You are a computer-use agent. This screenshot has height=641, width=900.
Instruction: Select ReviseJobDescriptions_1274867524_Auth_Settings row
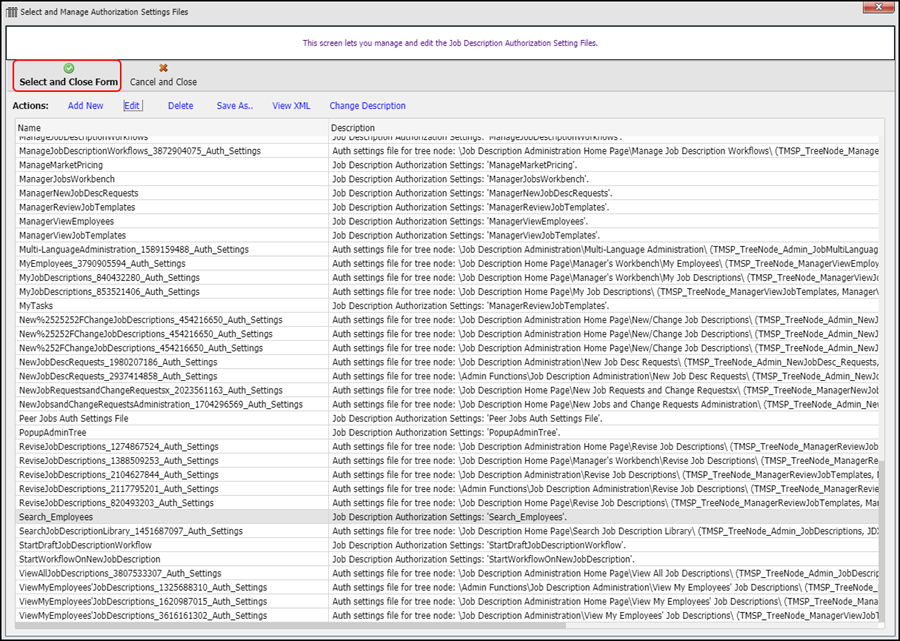coord(447,446)
